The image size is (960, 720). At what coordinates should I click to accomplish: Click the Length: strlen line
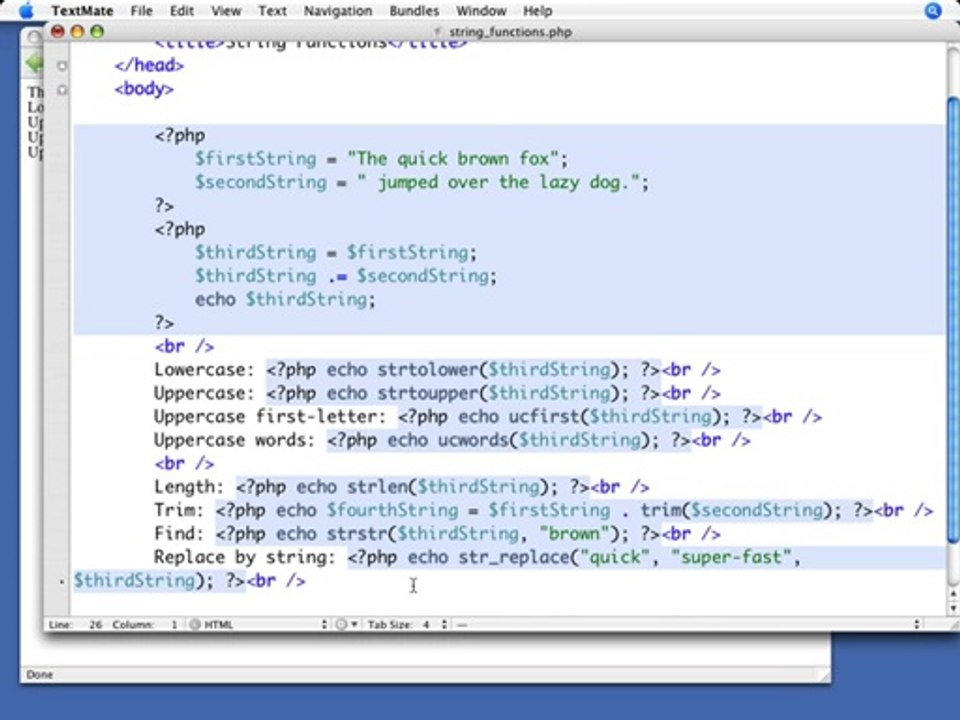[402, 487]
